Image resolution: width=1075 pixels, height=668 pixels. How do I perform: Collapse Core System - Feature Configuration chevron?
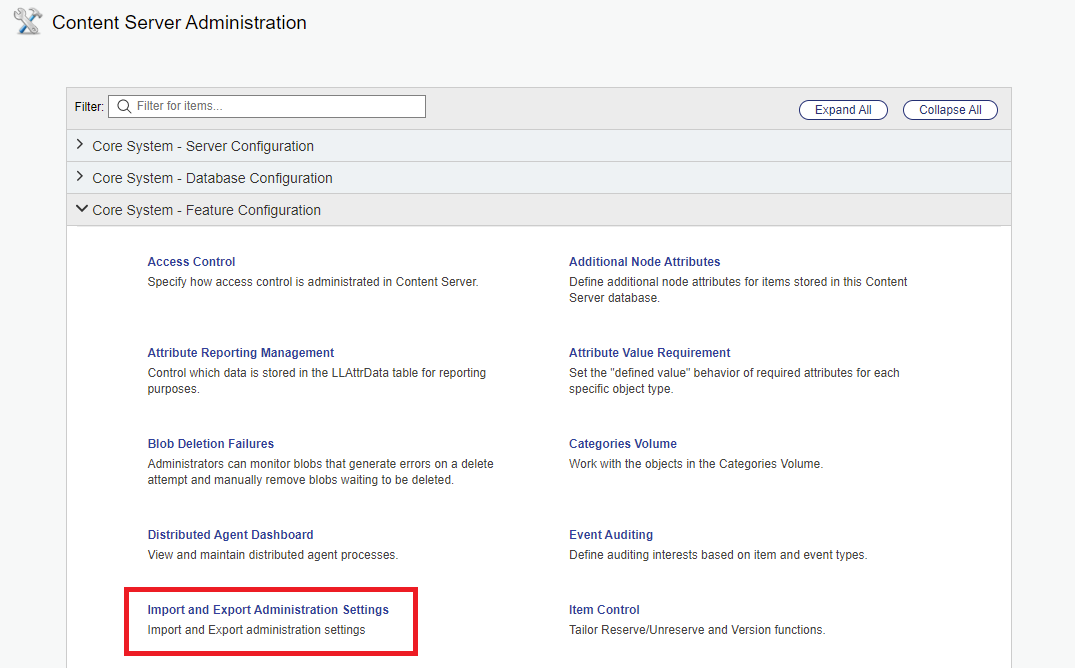click(81, 210)
